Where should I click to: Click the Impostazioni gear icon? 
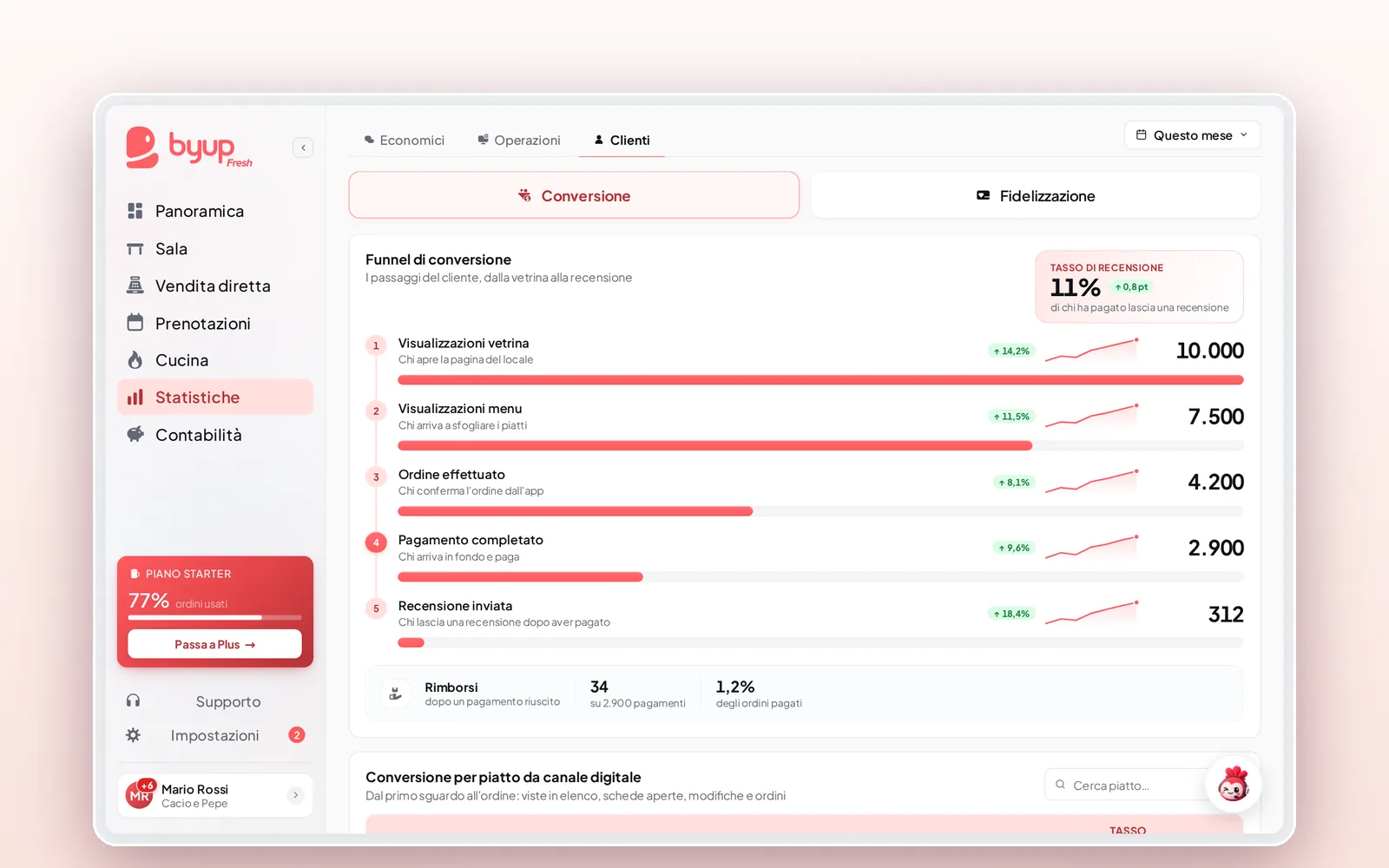[133, 735]
